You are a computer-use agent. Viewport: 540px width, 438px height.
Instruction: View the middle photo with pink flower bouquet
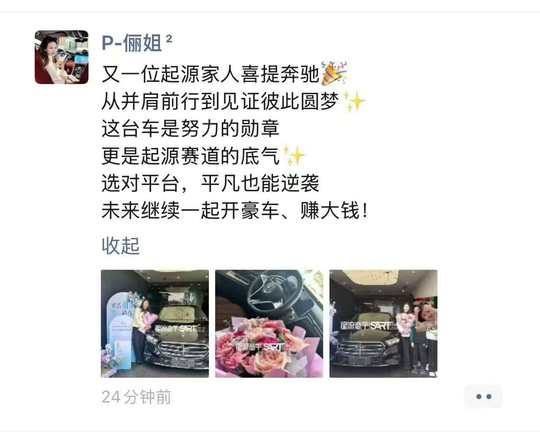(269, 324)
